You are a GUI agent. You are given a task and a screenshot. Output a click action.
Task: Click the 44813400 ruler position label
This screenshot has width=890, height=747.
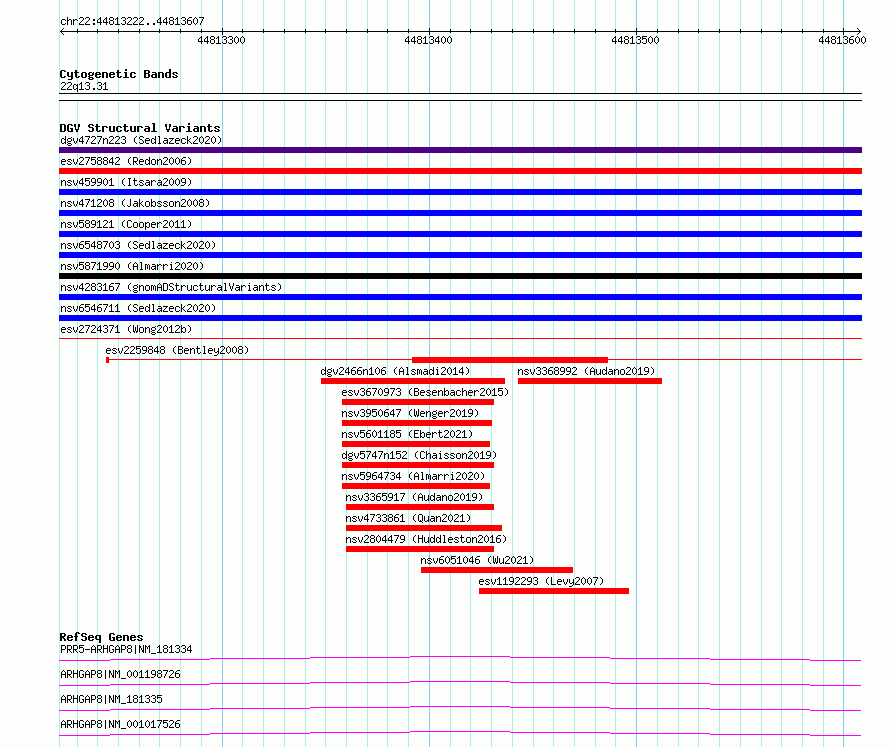(429, 40)
